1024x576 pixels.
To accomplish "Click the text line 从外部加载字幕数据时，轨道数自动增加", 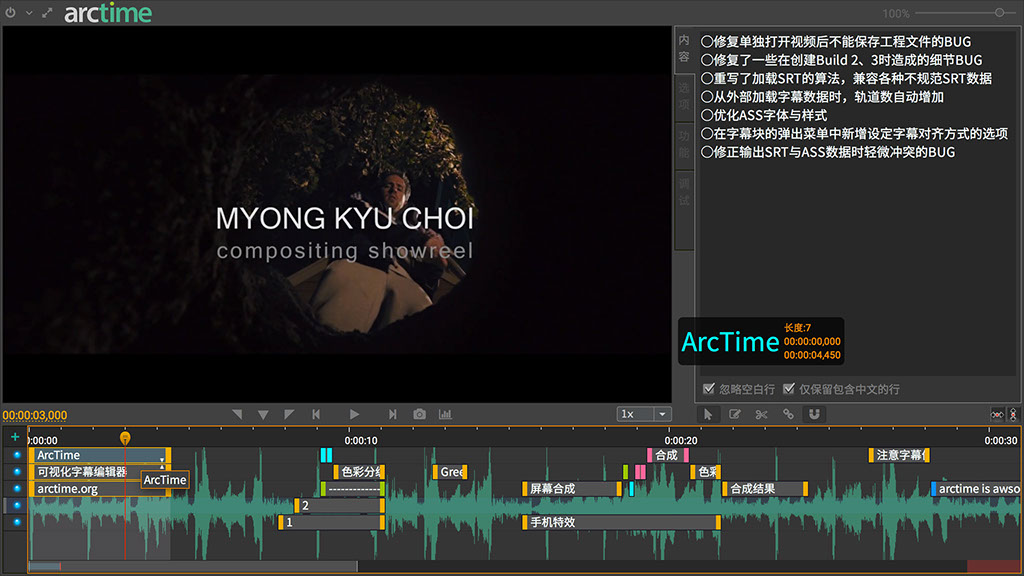I will [x=822, y=97].
